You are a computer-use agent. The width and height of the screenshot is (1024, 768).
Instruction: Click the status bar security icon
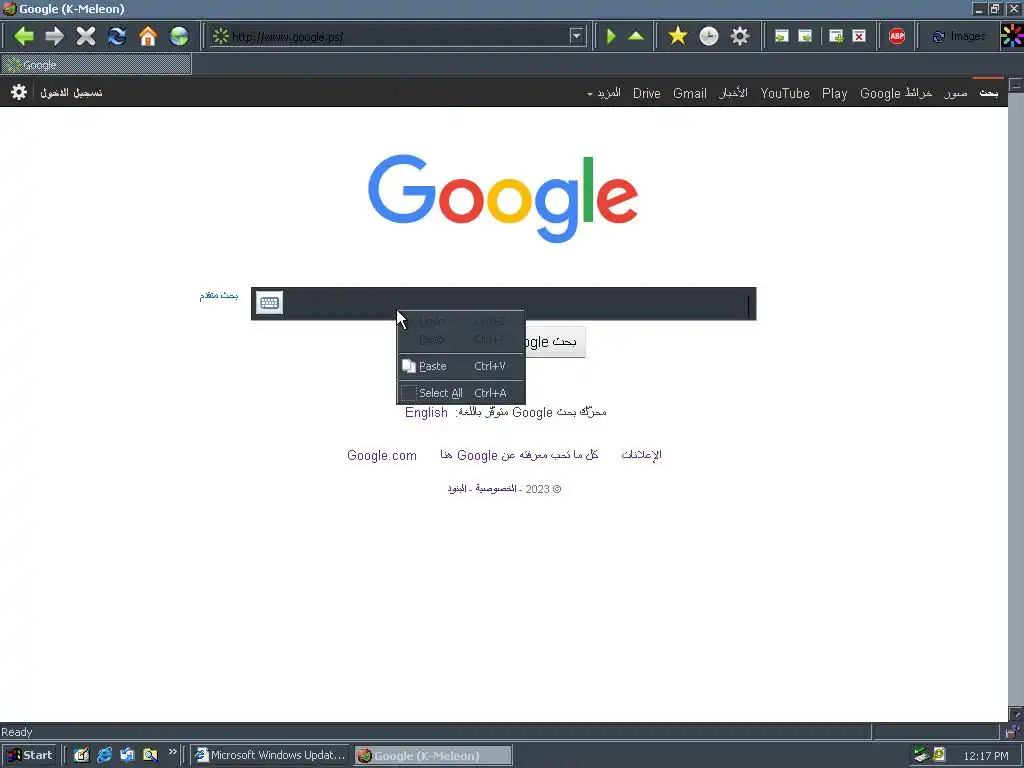tap(1012, 731)
